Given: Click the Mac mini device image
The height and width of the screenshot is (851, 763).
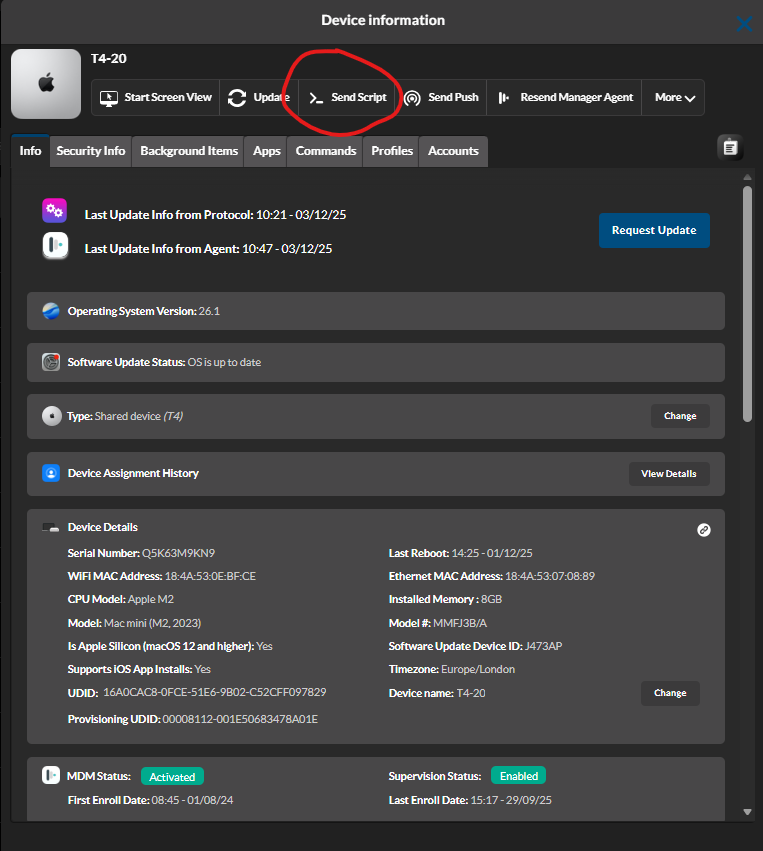Looking at the screenshot, I should pos(46,84).
